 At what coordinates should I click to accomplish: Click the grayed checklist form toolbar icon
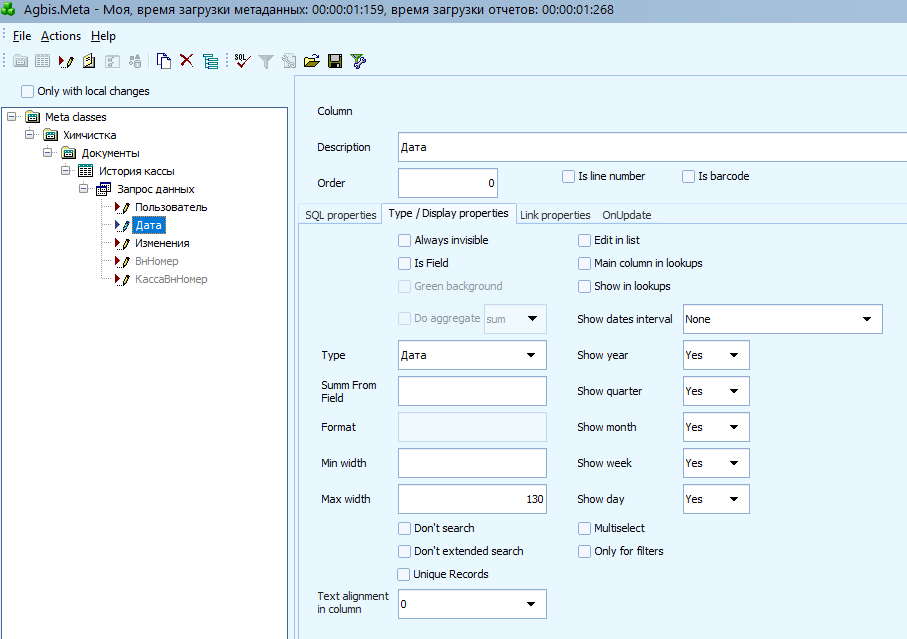pyautogui.click(x=112, y=61)
